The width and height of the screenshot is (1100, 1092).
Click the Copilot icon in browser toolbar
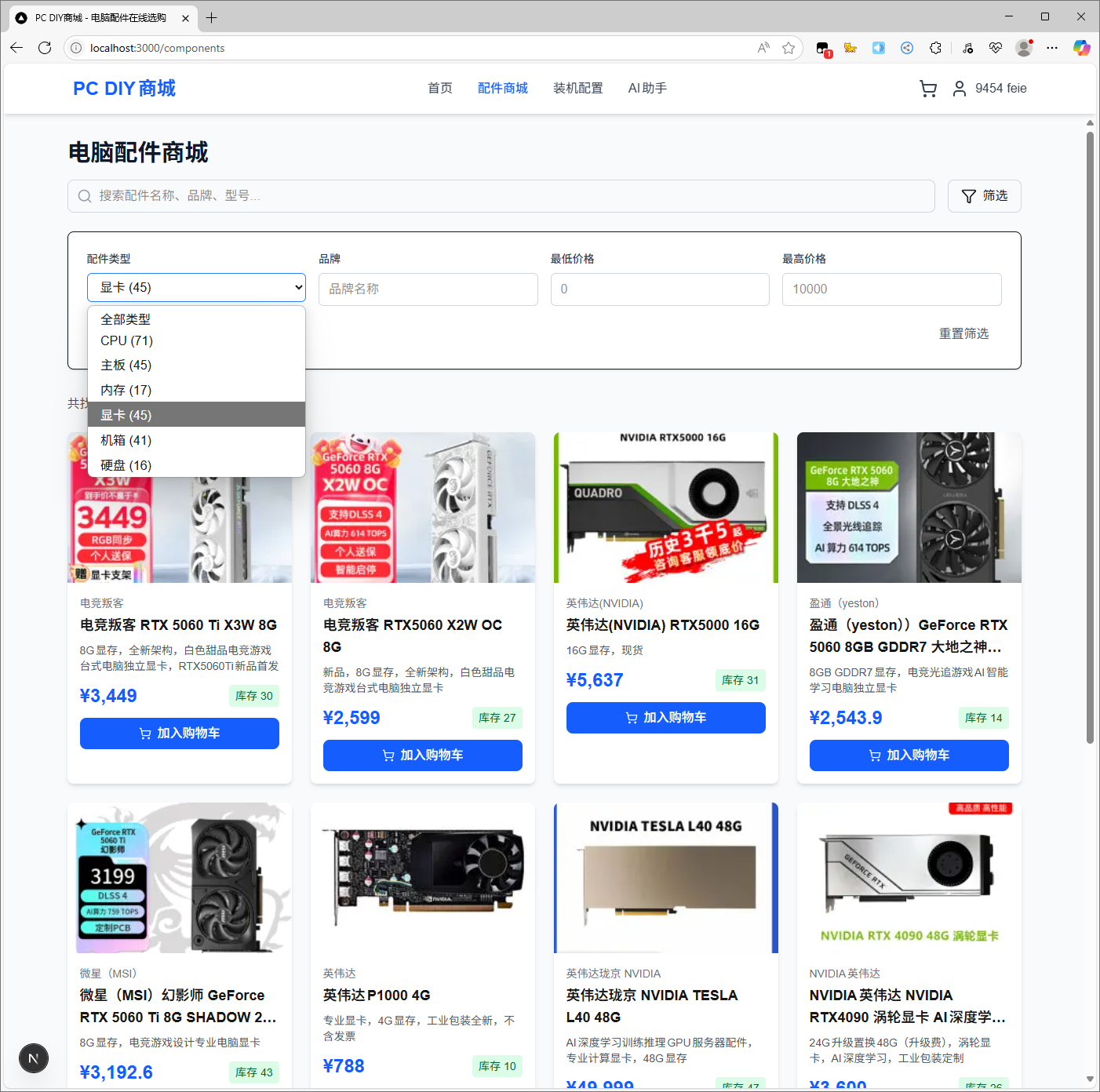[1081, 48]
